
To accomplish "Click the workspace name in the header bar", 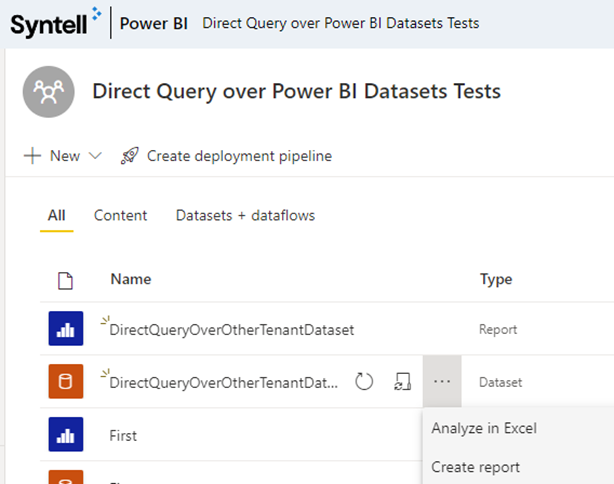I will point(340,23).
